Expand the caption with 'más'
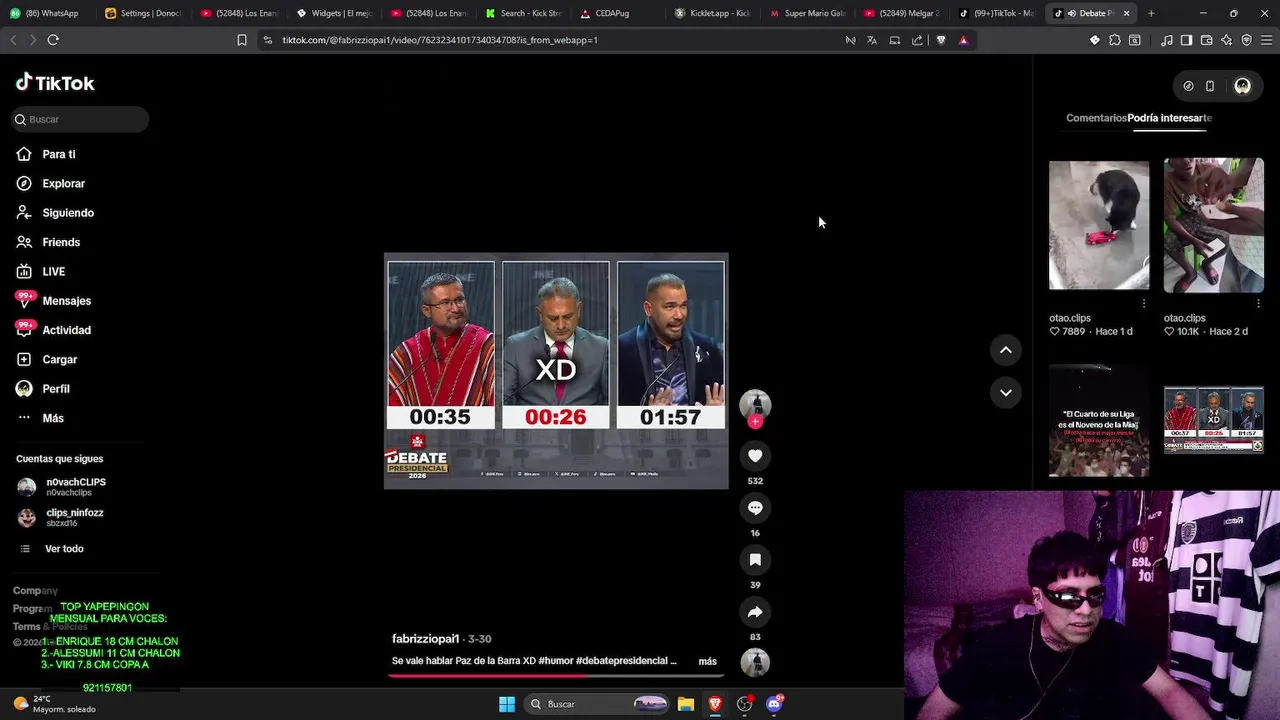1280x720 pixels. click(708, 661)
